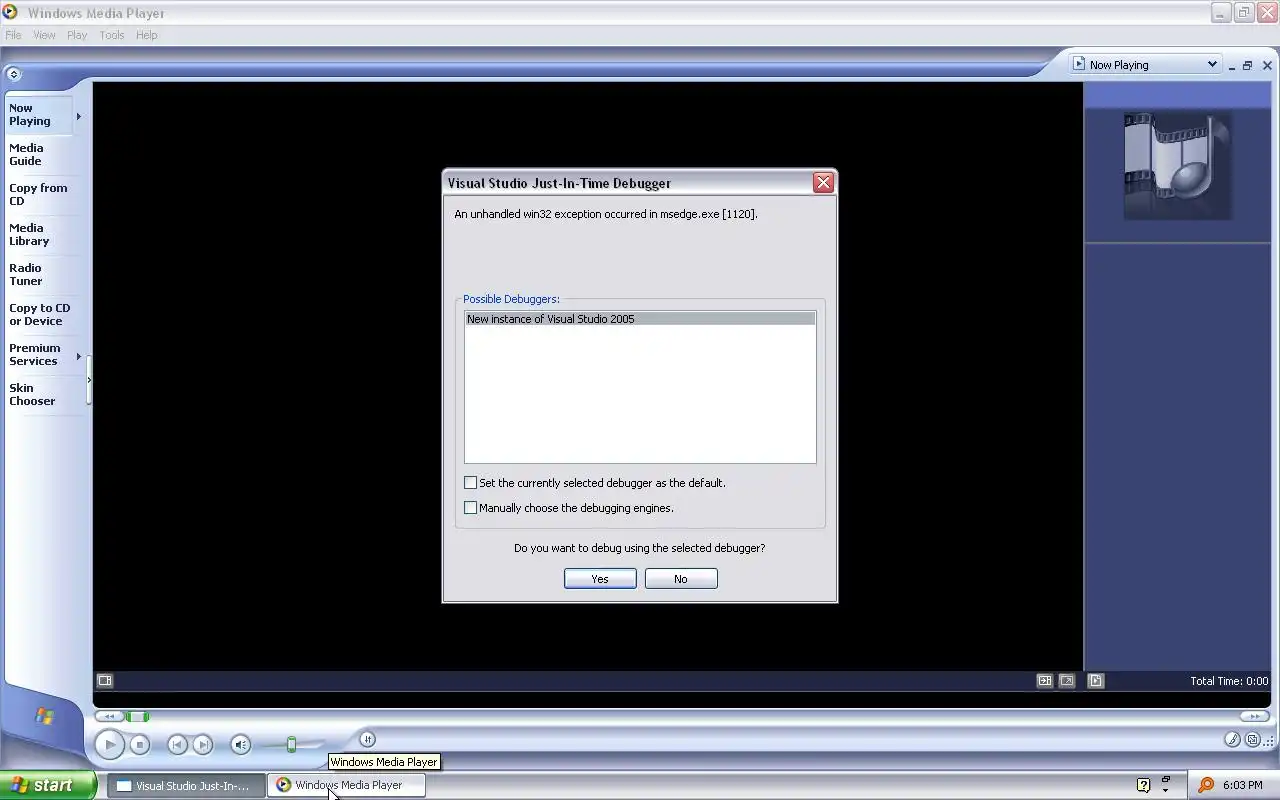This screenshot has height=800, width=1280.
Task: Open the Media Guide tab
Action: click(38, 155)
